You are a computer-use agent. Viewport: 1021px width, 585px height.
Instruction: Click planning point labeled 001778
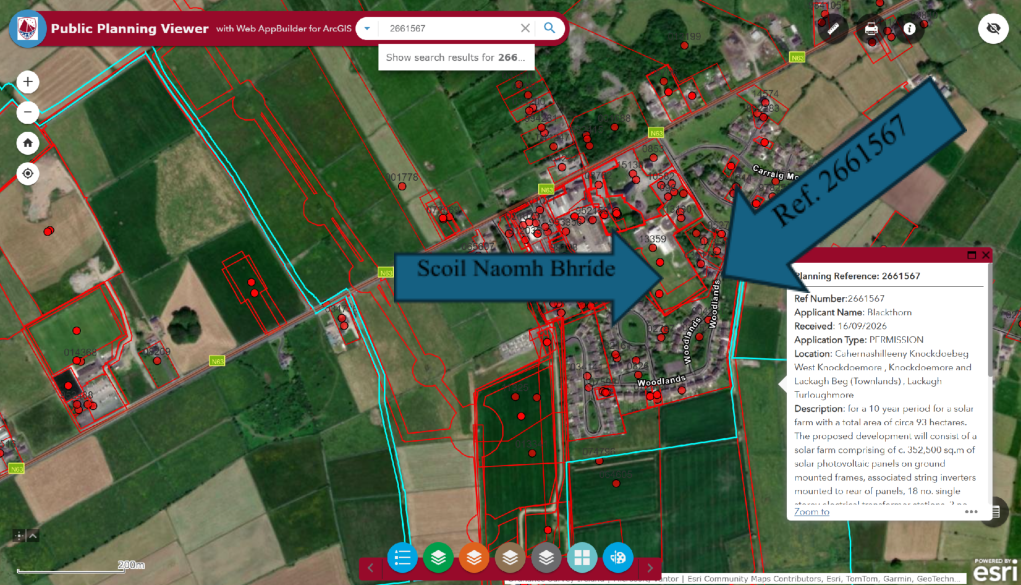[402, 186]
